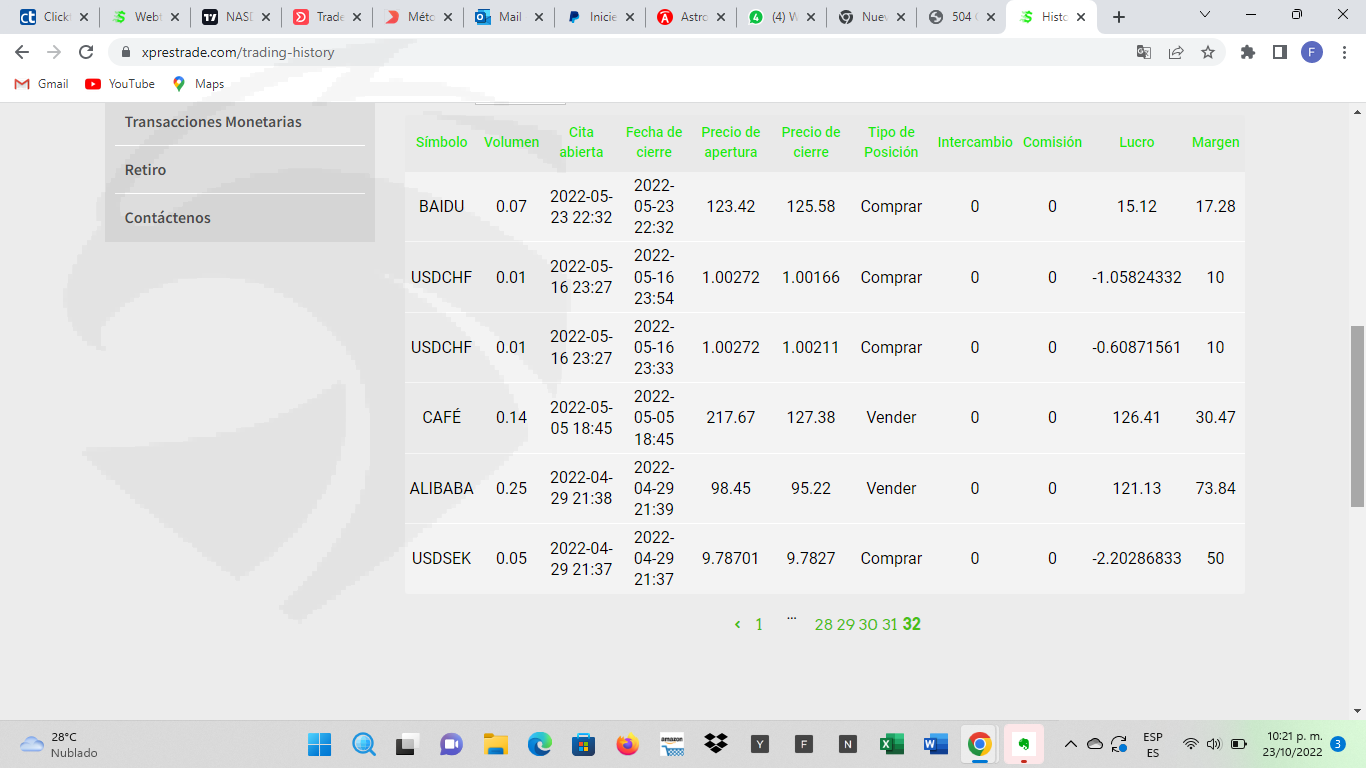Go to page 28 of trading history
The height and width of the screenshot is (768, 1366).
pyautogui.click(x=824, y=624)
